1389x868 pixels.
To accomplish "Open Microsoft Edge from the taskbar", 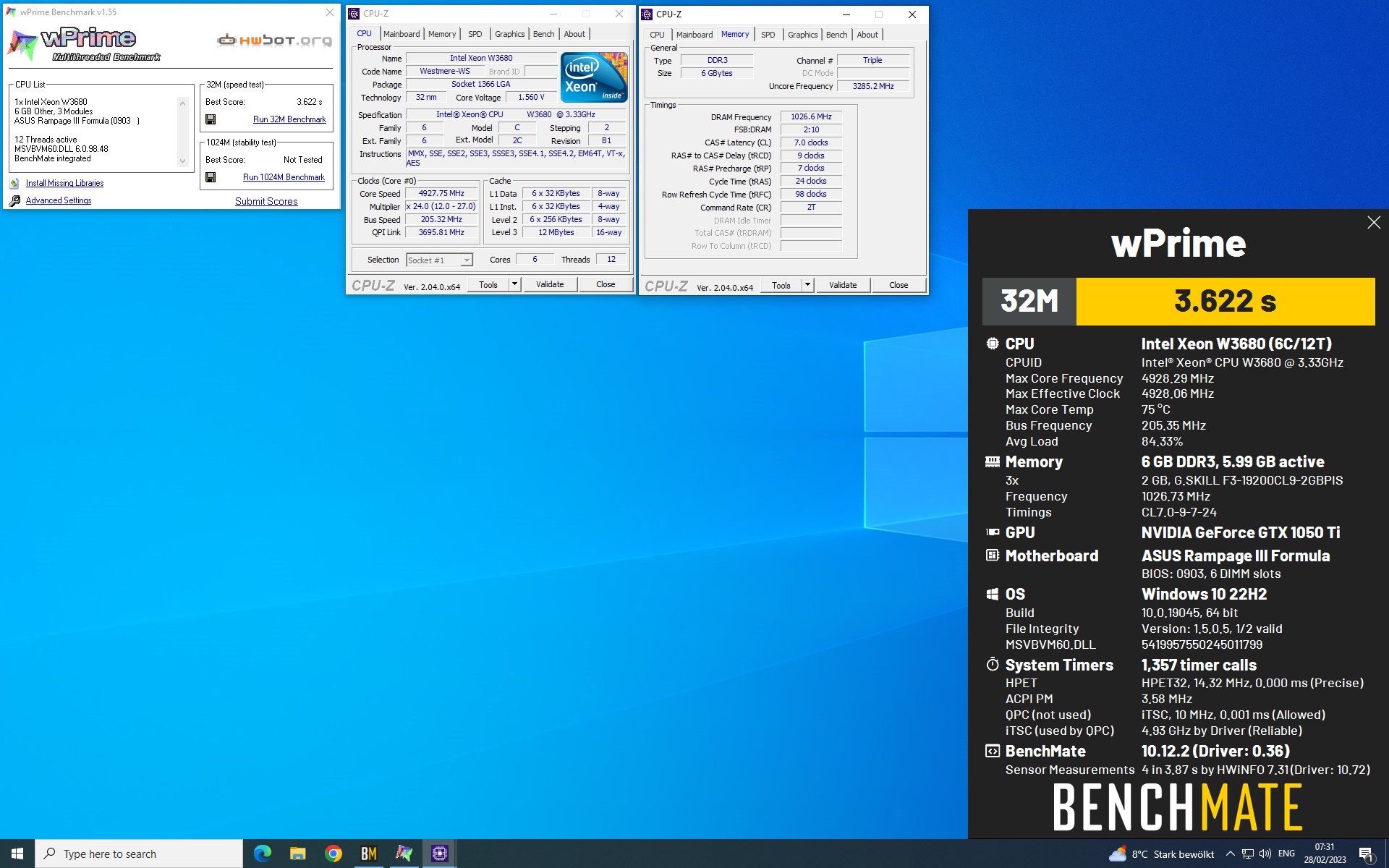I will [x=263, y=854].
